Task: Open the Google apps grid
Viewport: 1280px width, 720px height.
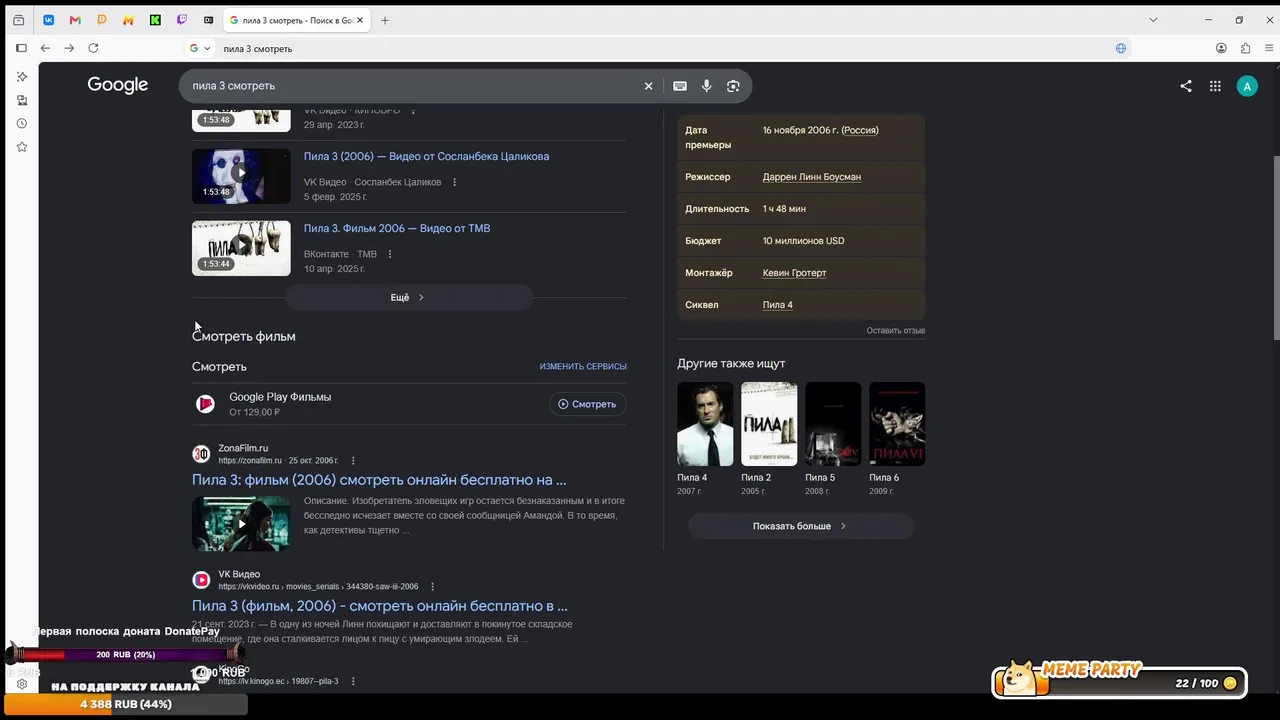Action: click(x=1215, y=86)
